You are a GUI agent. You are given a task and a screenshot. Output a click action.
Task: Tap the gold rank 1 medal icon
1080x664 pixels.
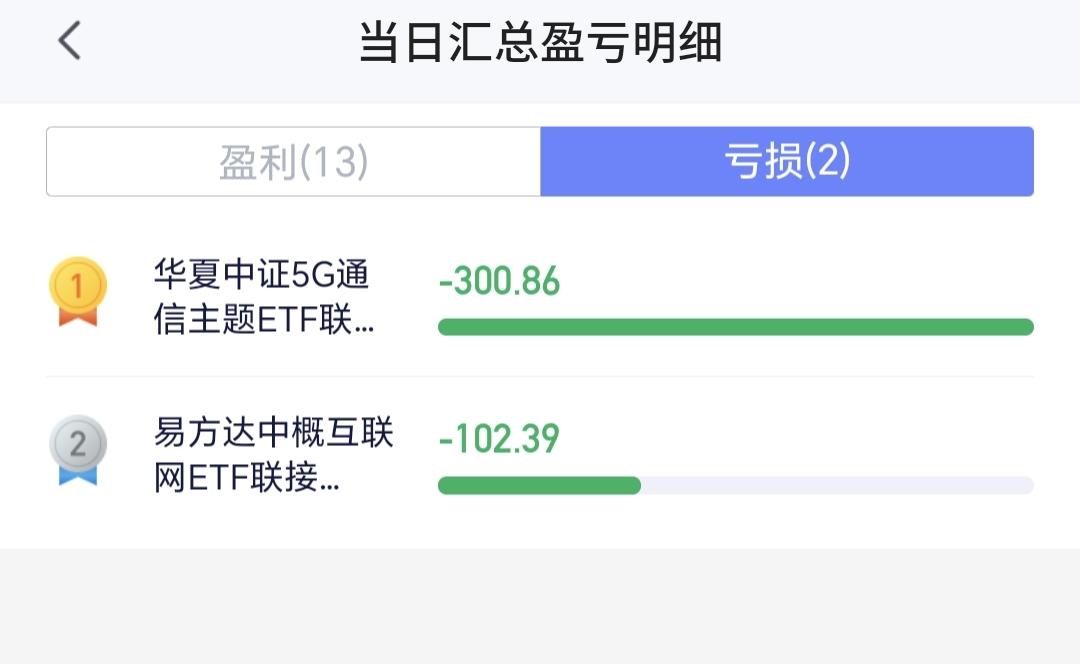(x=78, y=291)
